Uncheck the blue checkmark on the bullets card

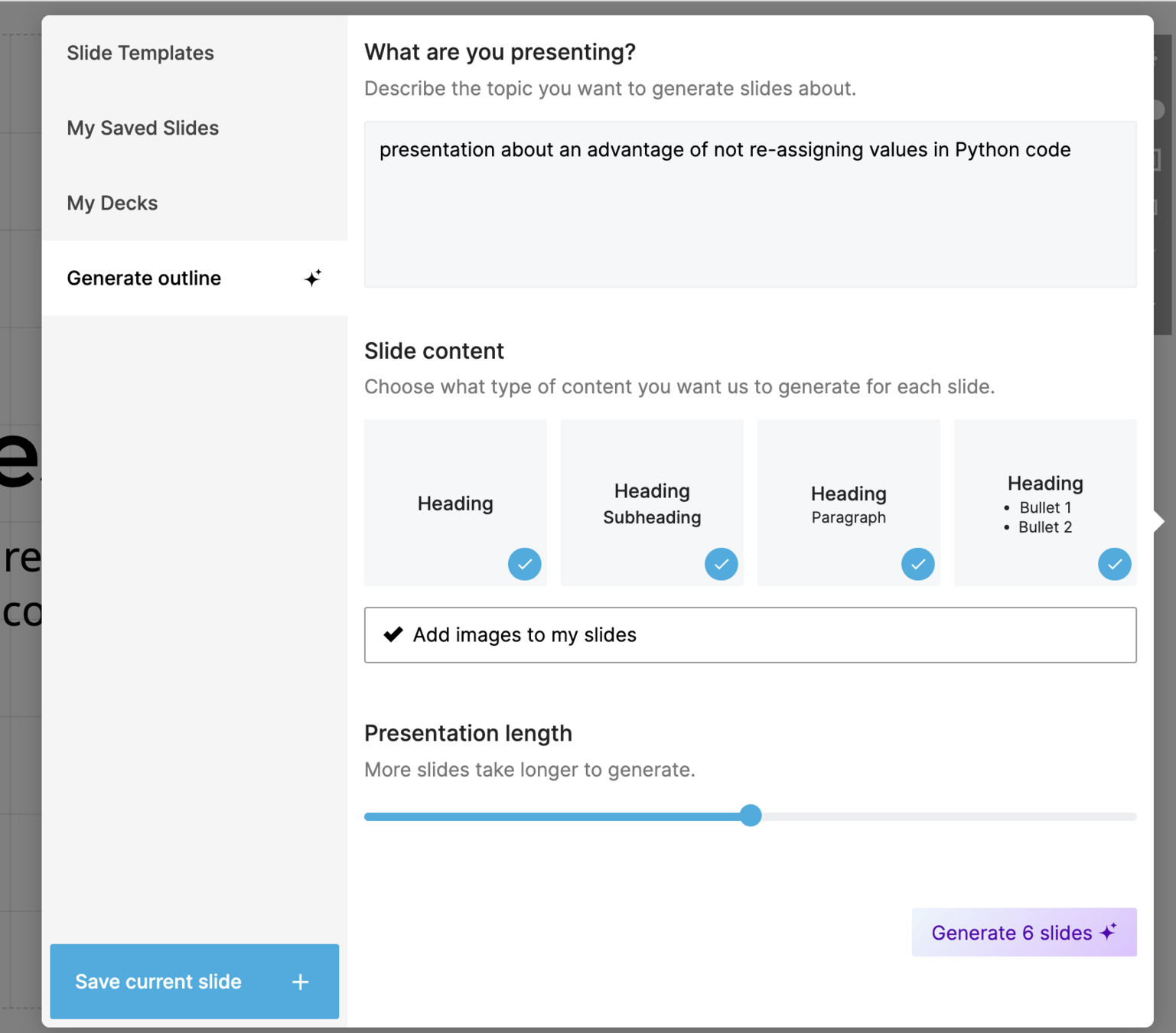pyautogui.click(x=1115, y=564)
